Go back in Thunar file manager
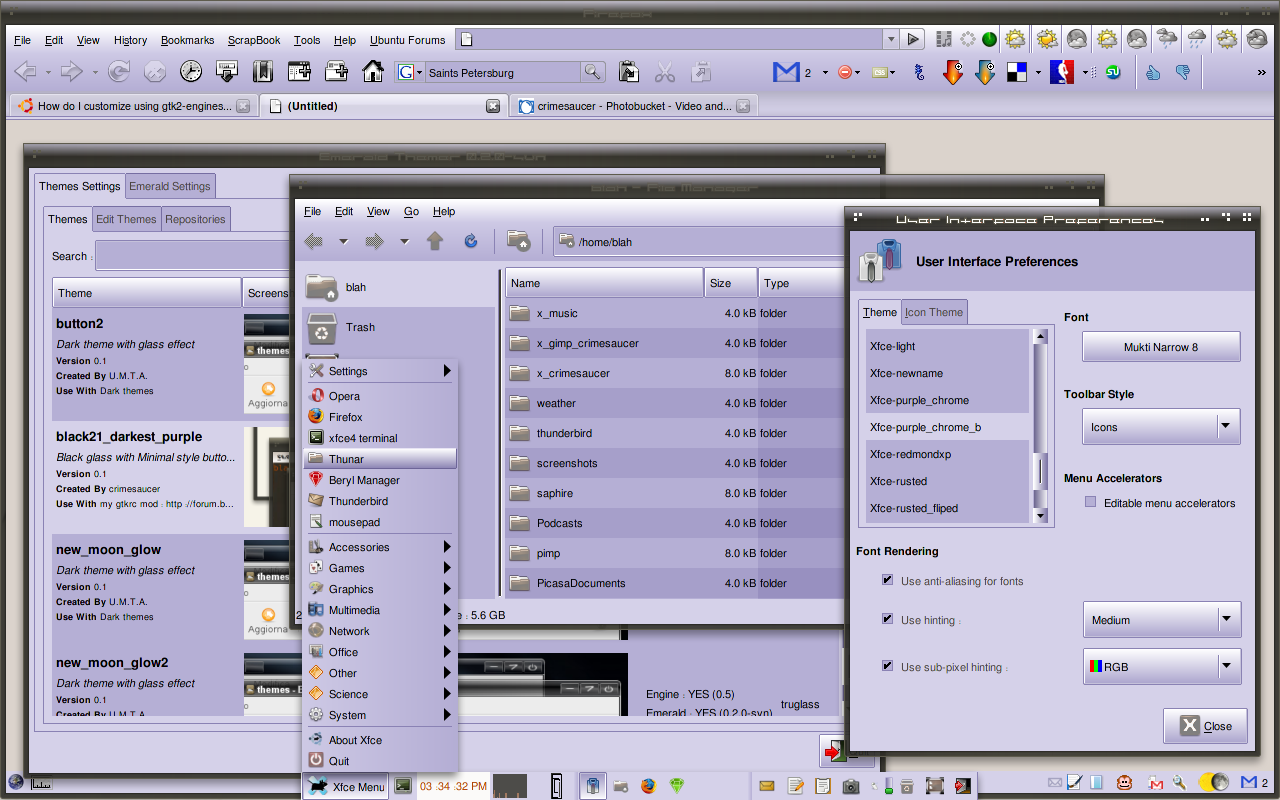This screenshot has height=800, width=1280. click(314, 241)
